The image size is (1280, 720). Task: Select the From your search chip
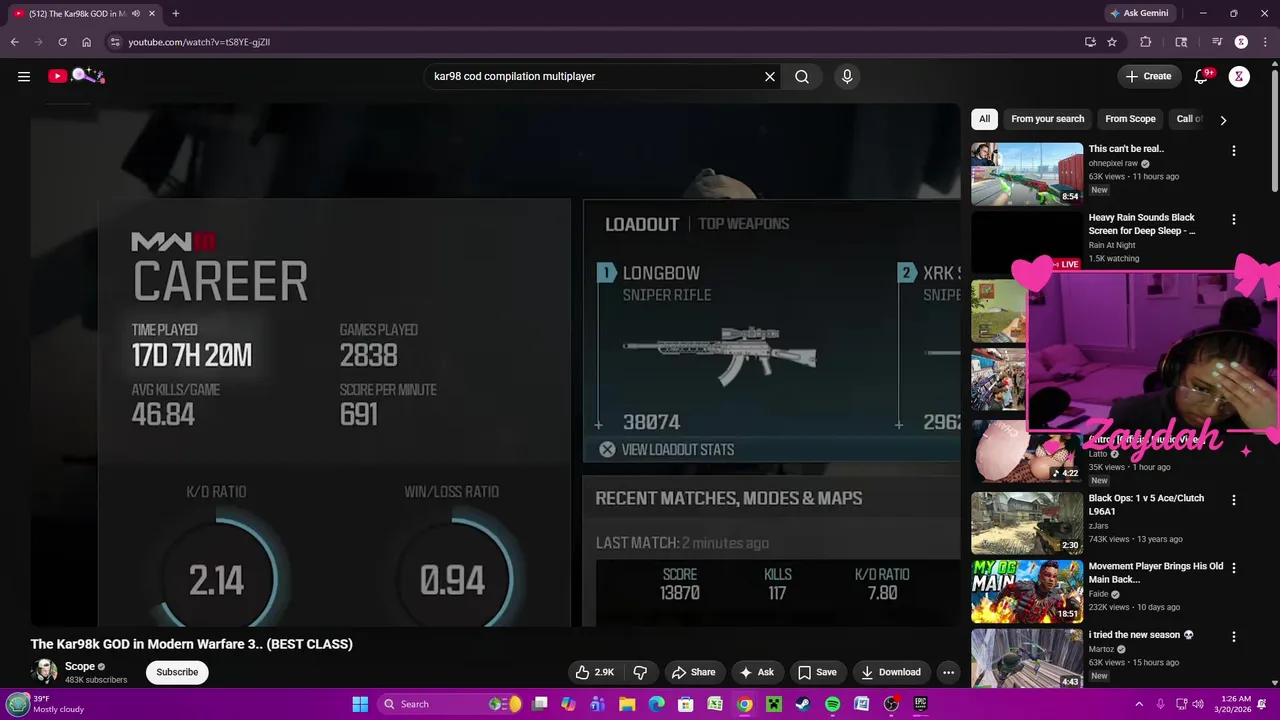tap(1047, 119)
